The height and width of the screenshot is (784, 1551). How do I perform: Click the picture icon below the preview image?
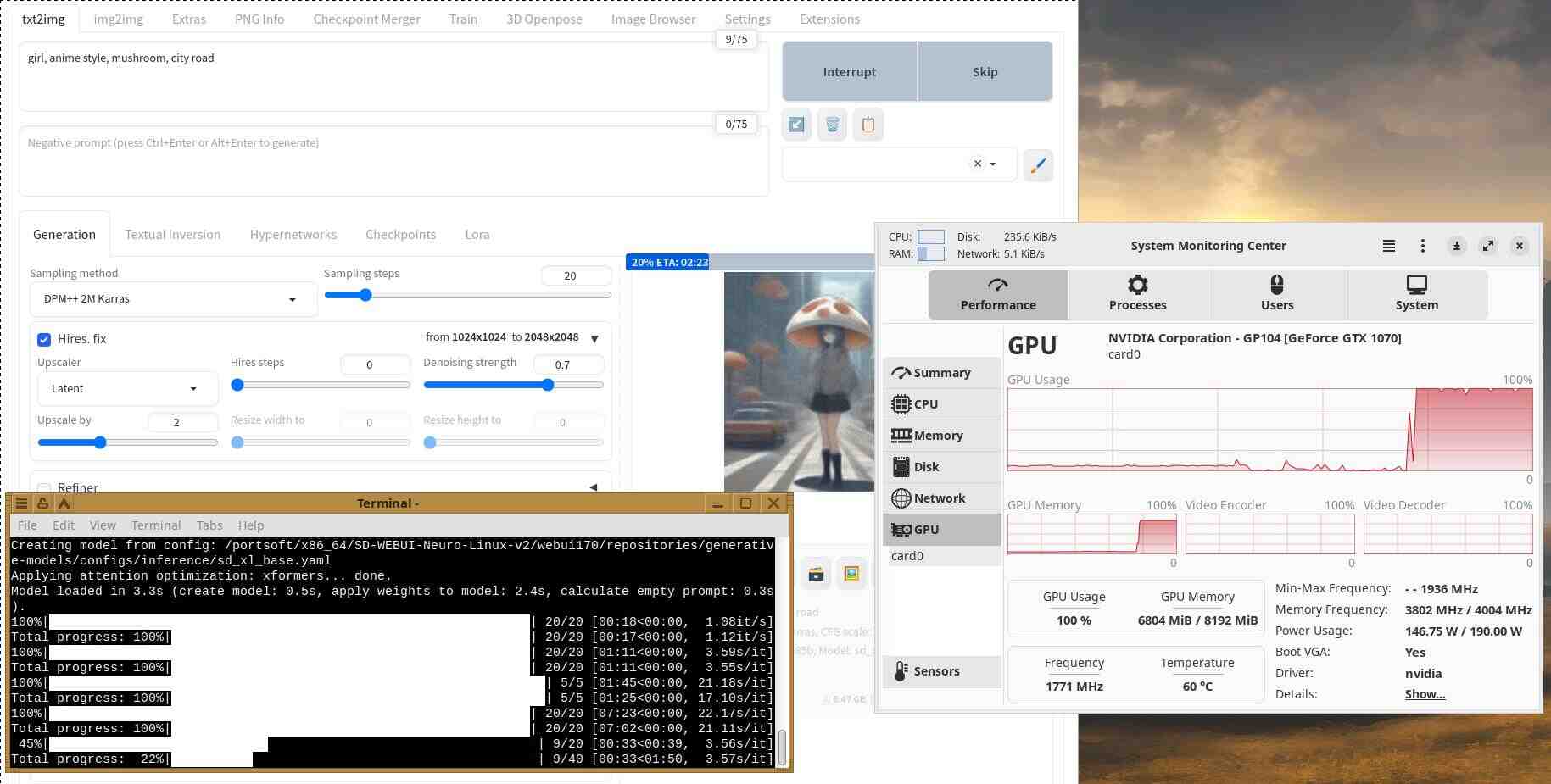coord(851,574)
